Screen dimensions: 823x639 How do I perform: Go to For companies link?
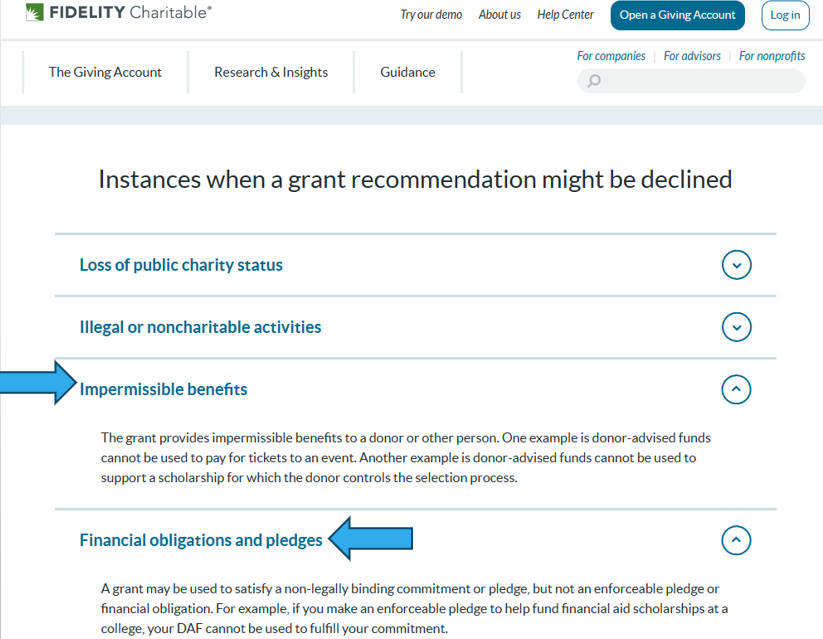(611, 56)
